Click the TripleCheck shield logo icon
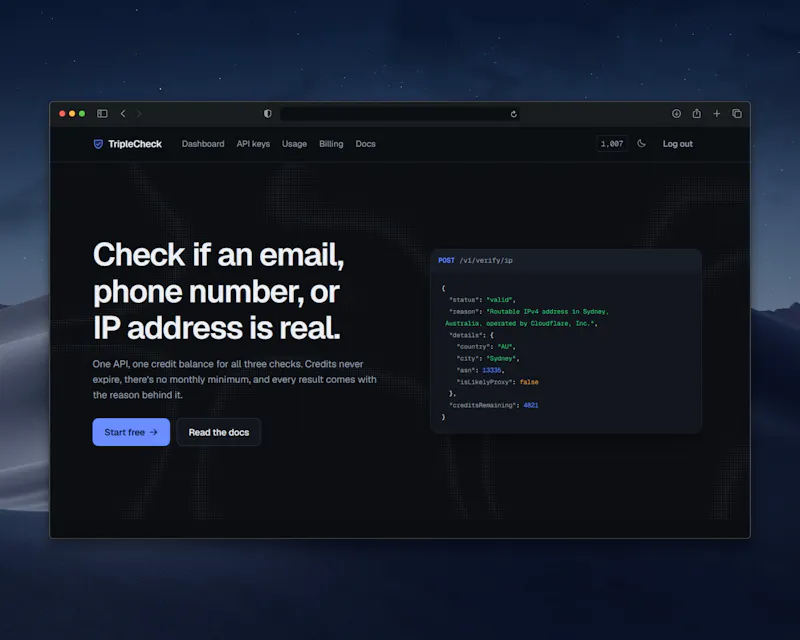The height and width of the screenshot is (640, 800). pyautogui.click(x=98, y=144)
